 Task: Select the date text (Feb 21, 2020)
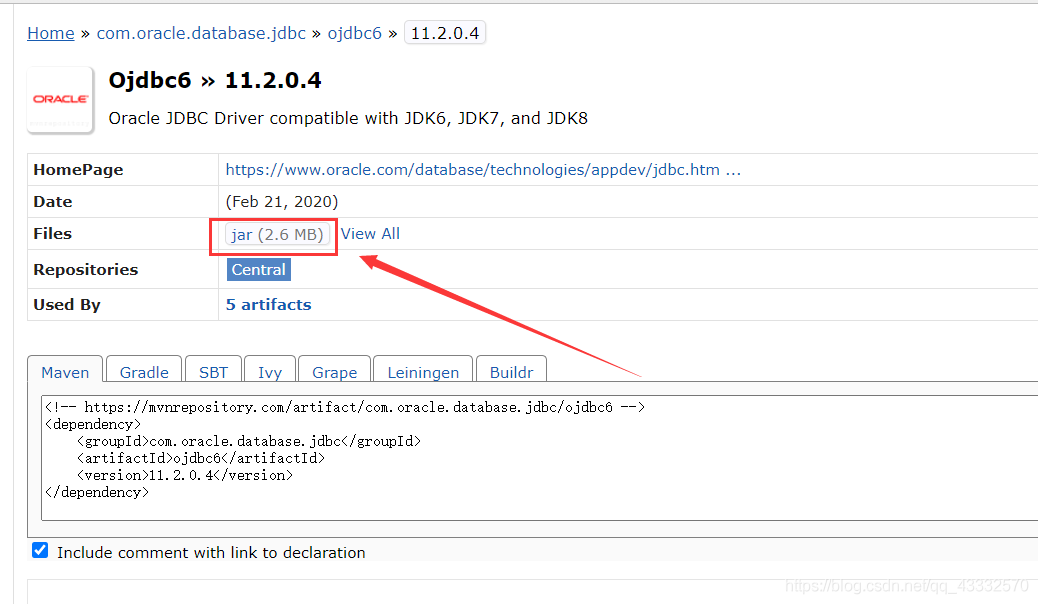coord(282,201)
